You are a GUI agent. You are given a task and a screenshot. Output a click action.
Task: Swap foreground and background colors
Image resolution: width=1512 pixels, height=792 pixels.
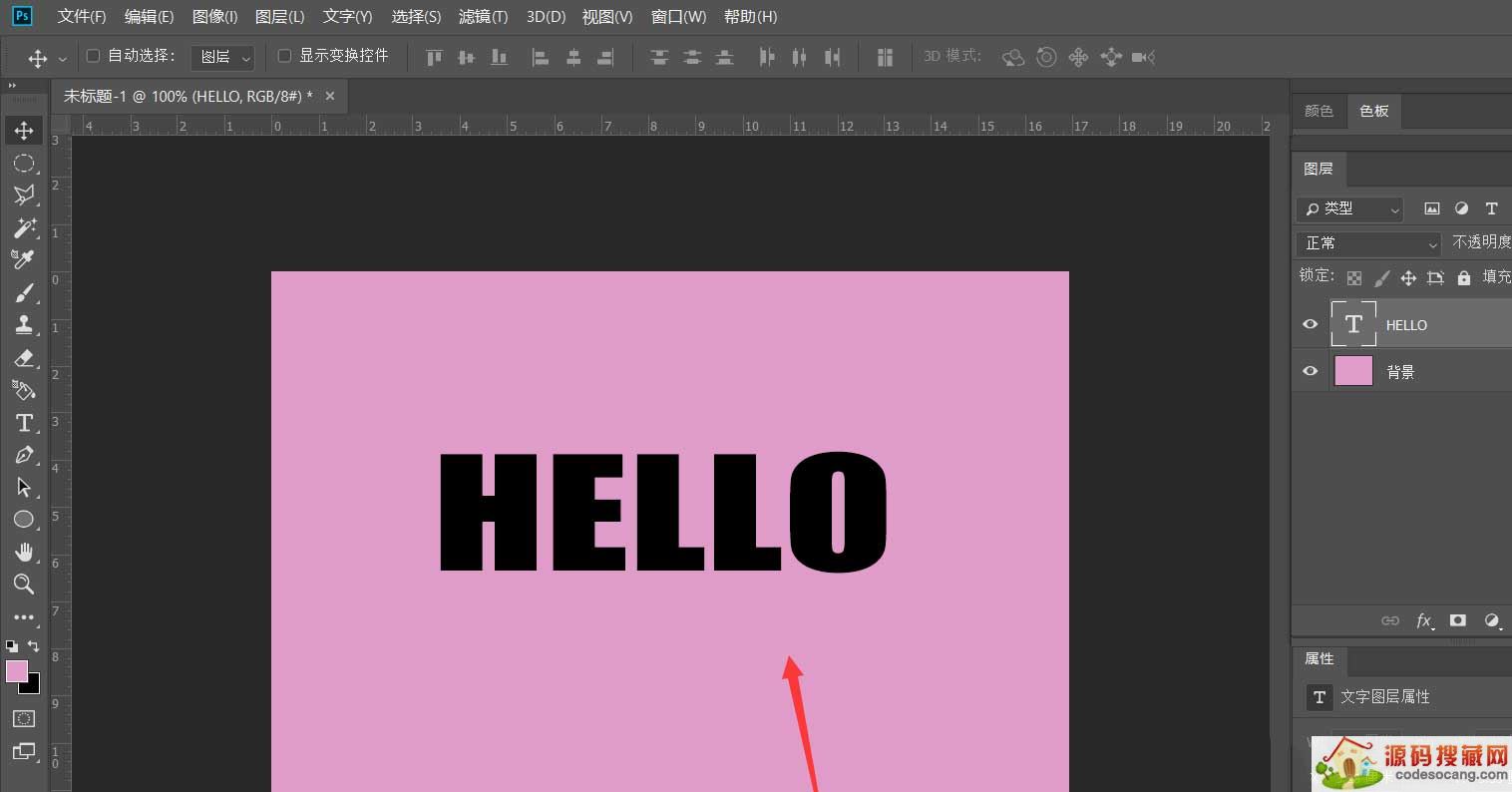[34, 646]
